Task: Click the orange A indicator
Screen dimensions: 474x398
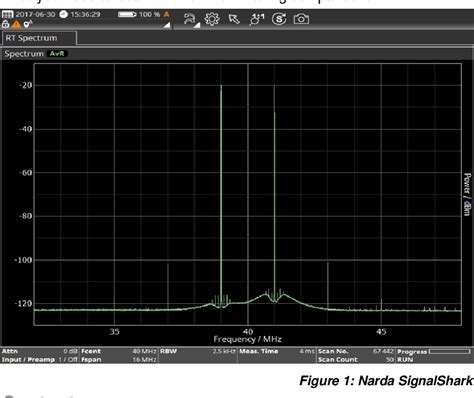Action: point(166,14)
